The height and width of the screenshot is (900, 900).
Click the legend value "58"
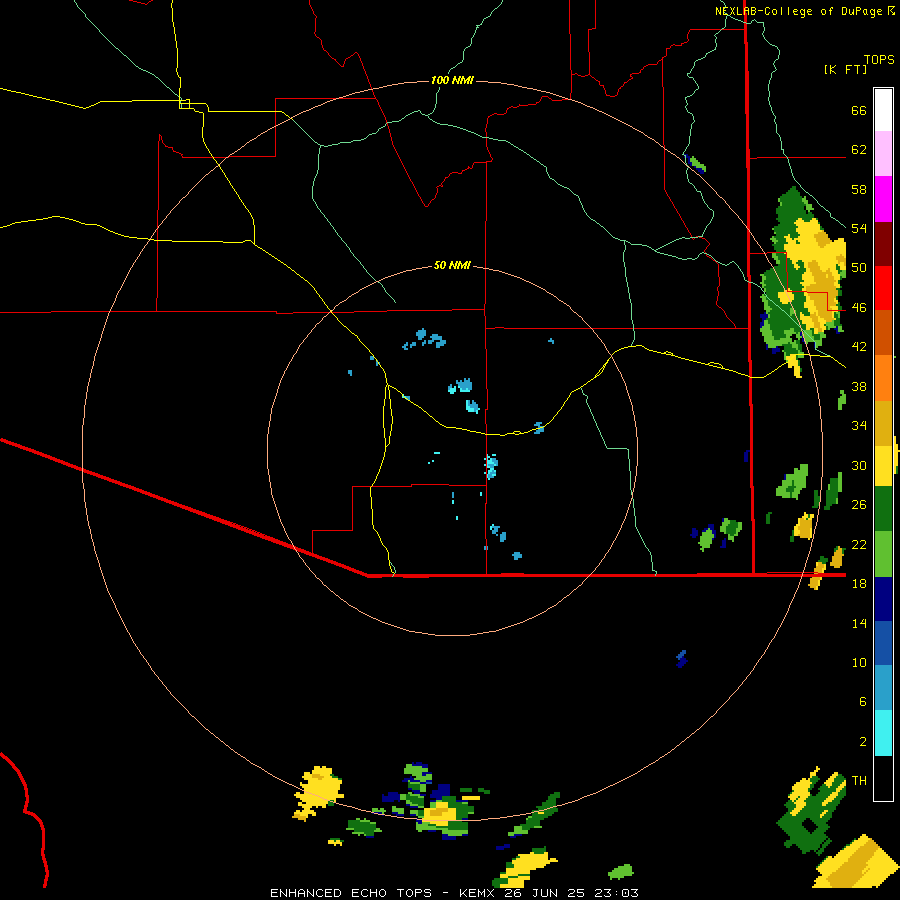(859, 189)
